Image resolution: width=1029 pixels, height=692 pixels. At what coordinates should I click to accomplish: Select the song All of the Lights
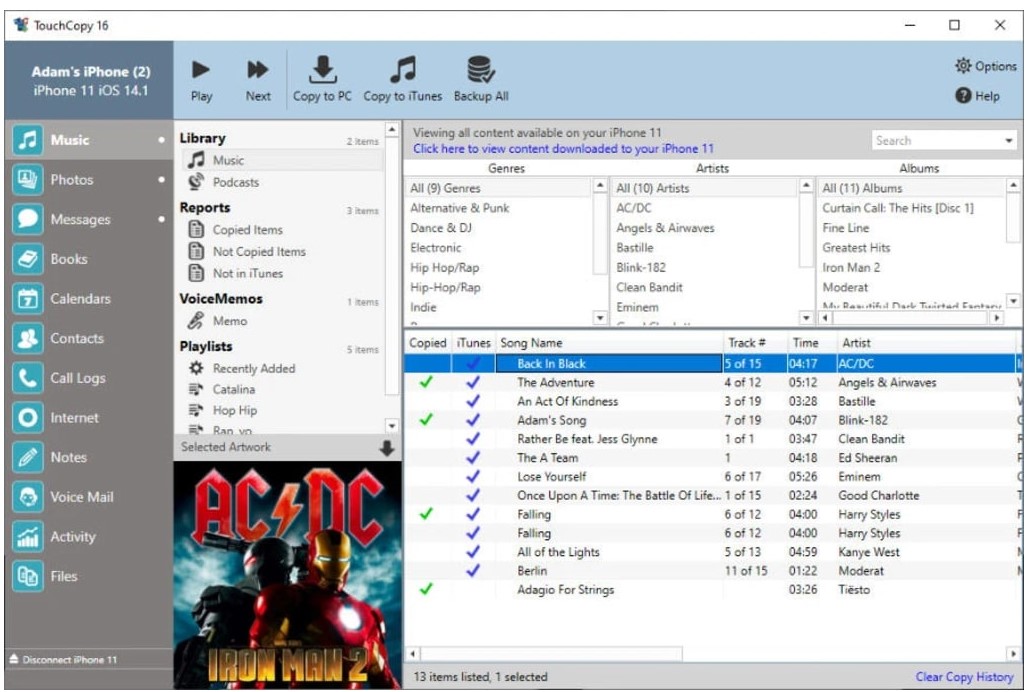point(712,552)
